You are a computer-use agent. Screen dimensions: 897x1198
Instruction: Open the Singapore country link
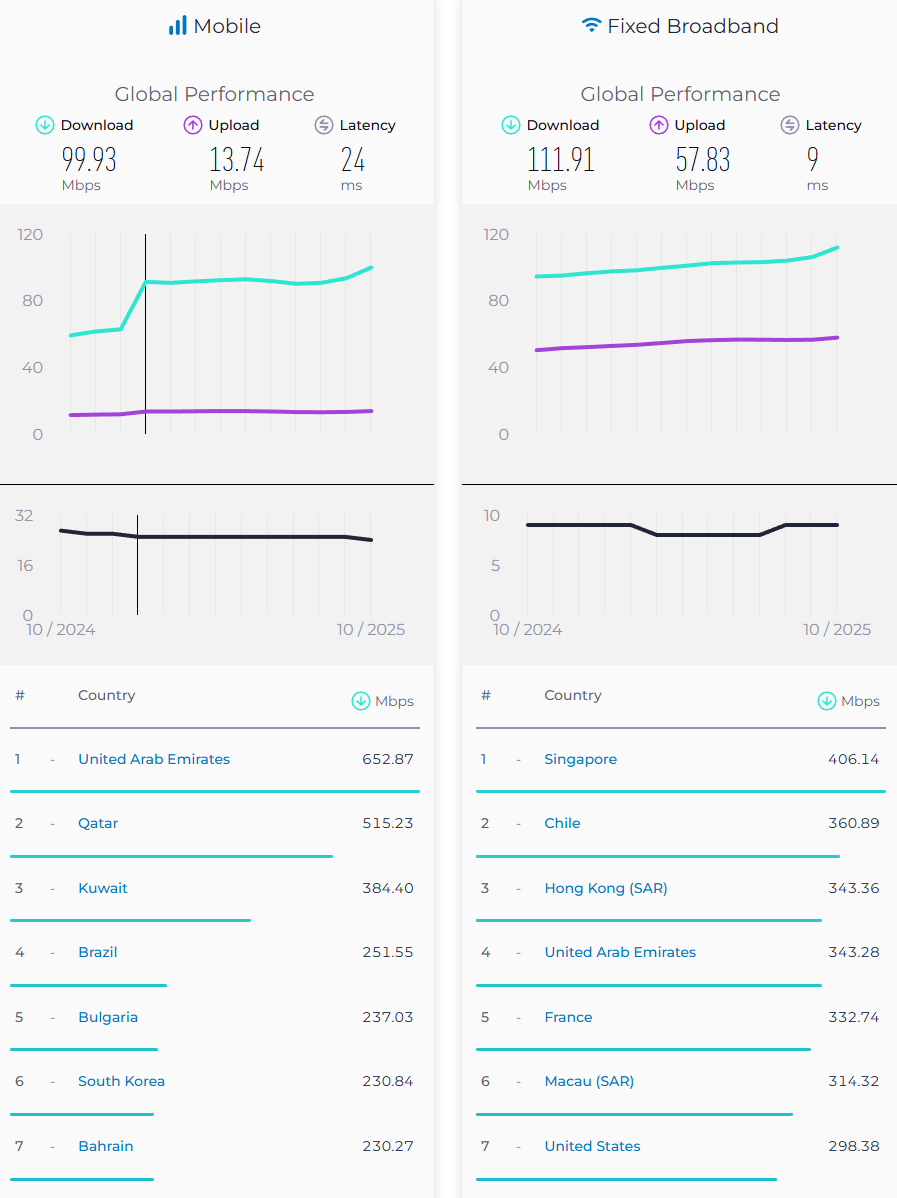tap(580, 759)
